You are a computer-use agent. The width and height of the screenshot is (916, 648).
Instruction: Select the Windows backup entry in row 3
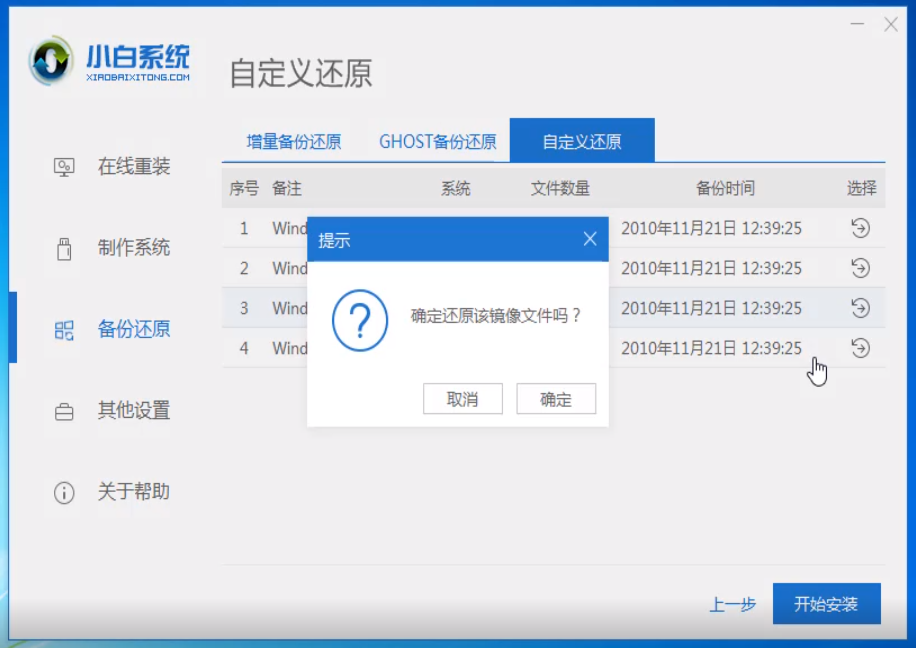289,308
